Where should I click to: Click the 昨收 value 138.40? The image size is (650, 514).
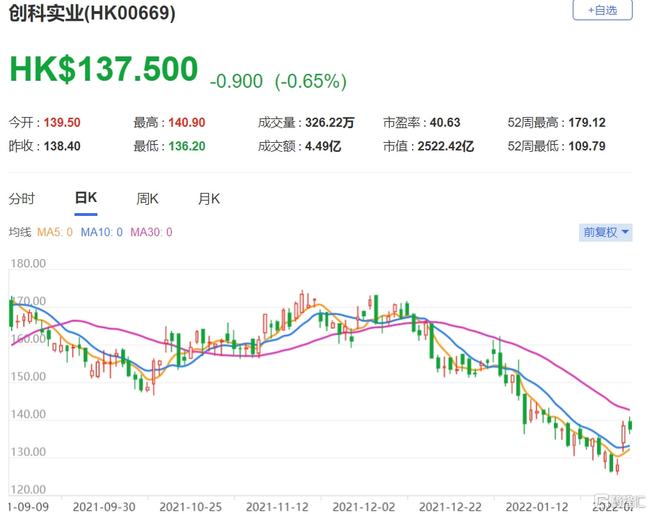click(62, 146)
